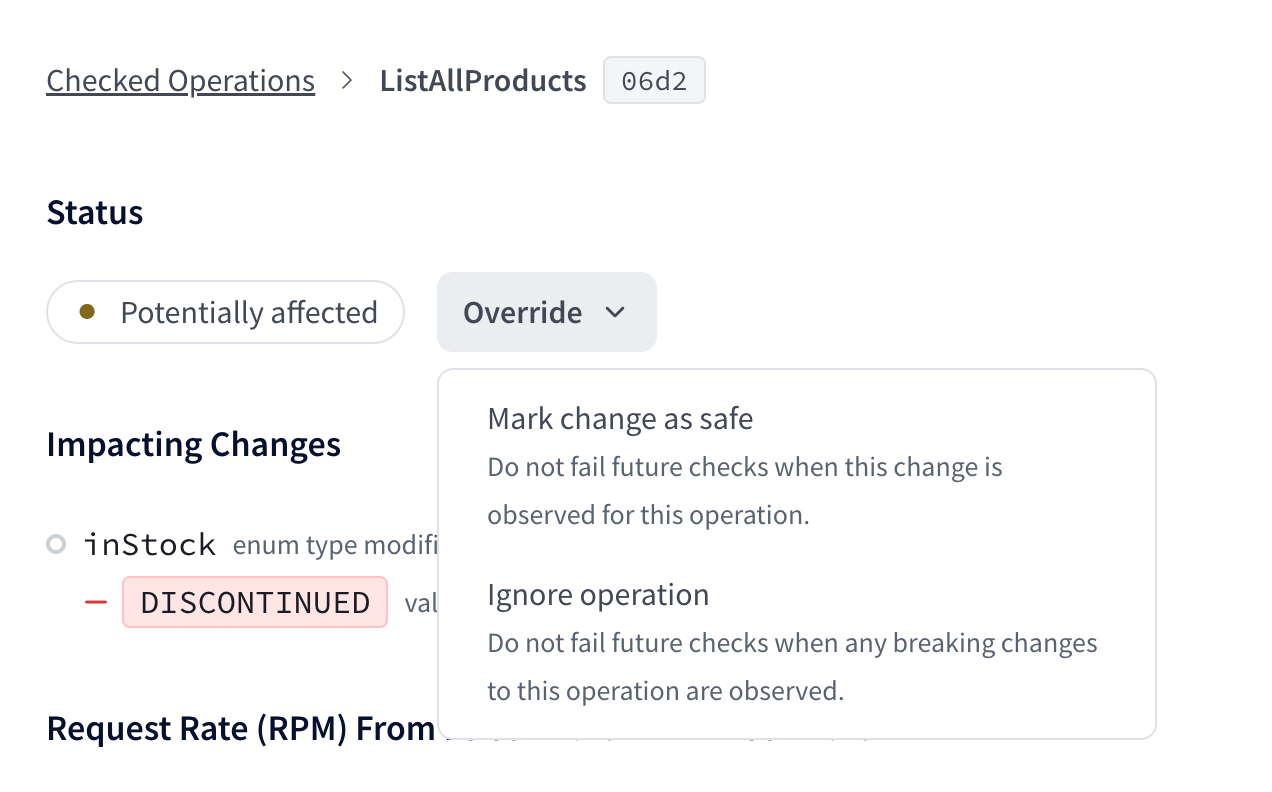Screen dimensions: 1272x792
Task: Click the Impacting Changes heading
Action: click(194, 444)
